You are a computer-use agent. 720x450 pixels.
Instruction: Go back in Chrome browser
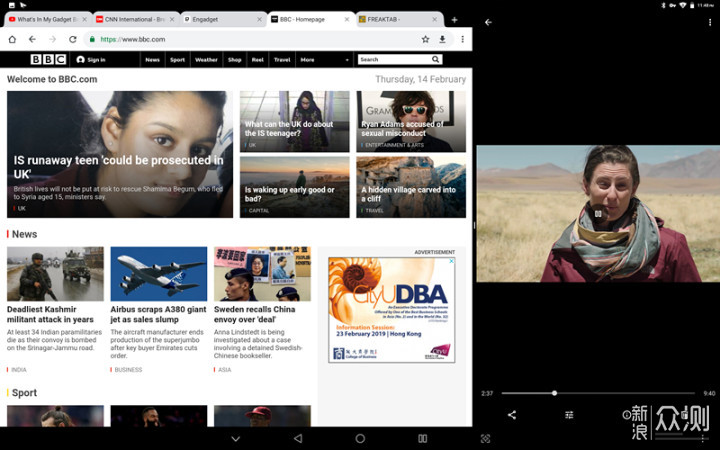point(32,39)
